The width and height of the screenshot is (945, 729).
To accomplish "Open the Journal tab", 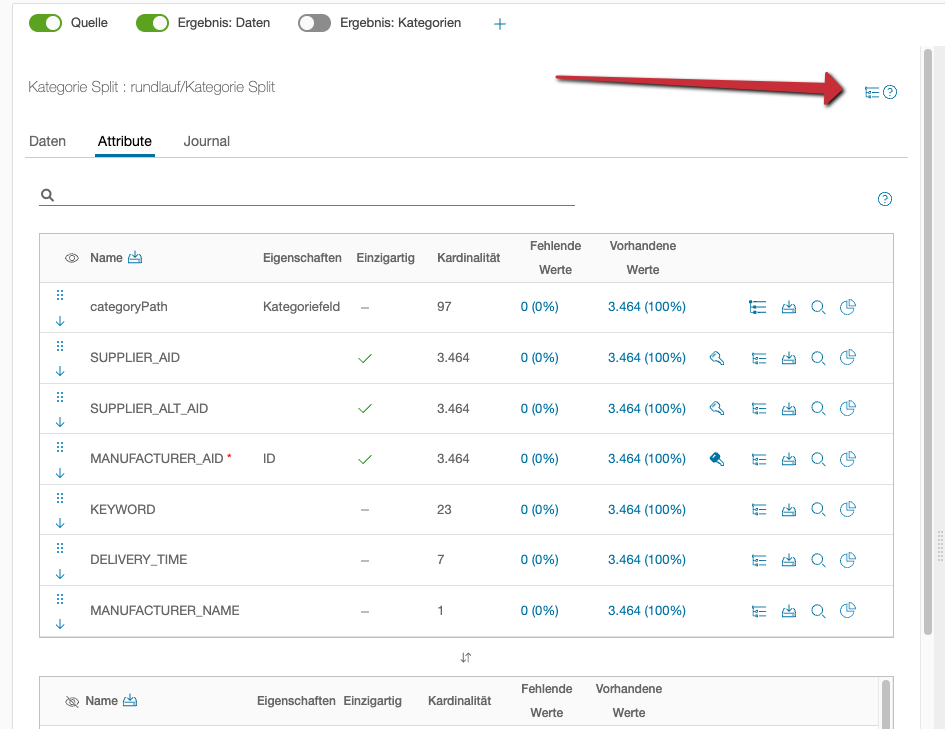I will click(206, 142).
